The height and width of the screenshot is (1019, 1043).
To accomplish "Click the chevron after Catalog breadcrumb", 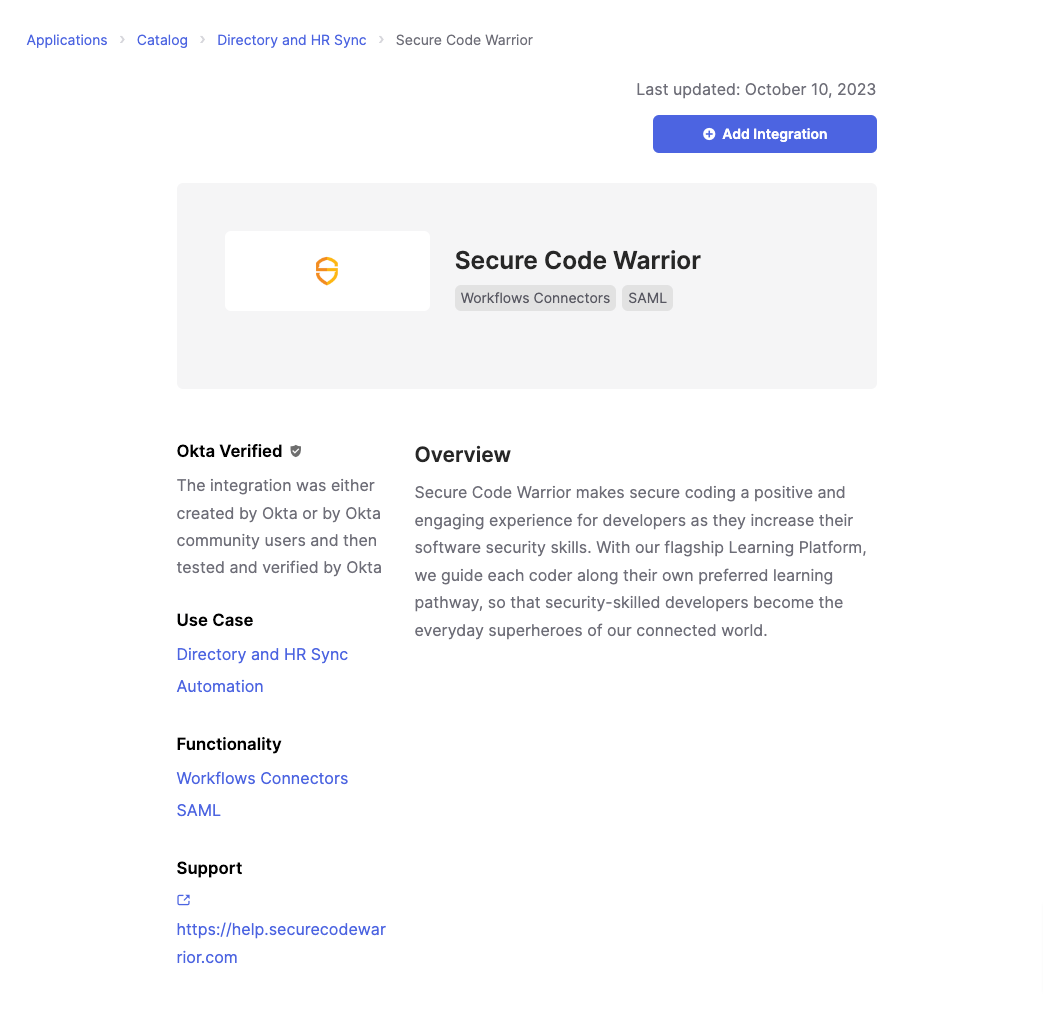I will pos(202,40).
